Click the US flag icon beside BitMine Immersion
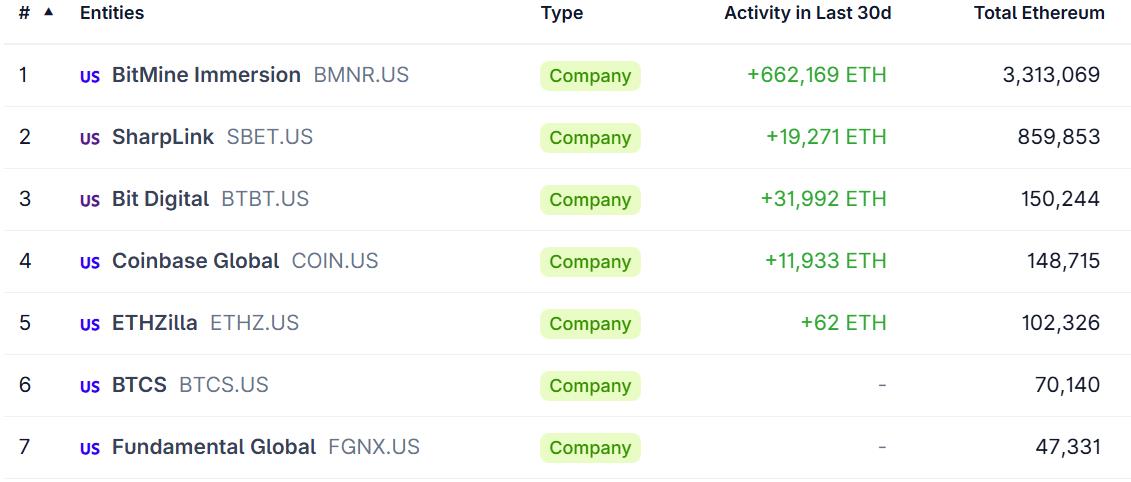 click(x=90, y=76)
